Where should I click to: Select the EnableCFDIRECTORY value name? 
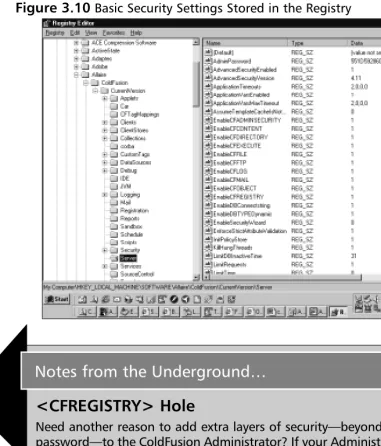[240, 137]
